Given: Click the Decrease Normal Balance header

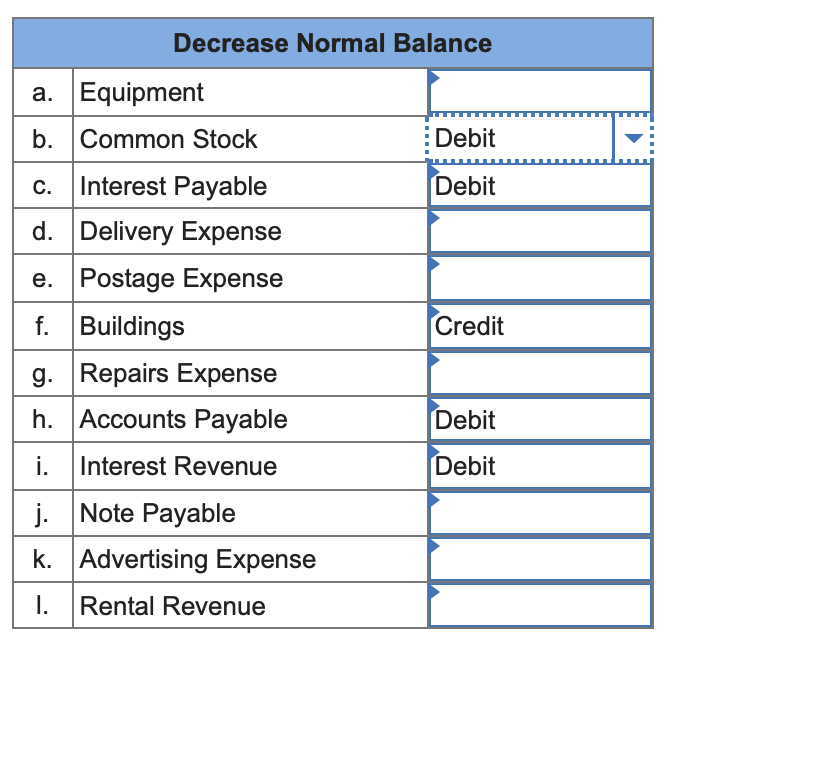Looking at the screenshot, I should pos(332,43).
